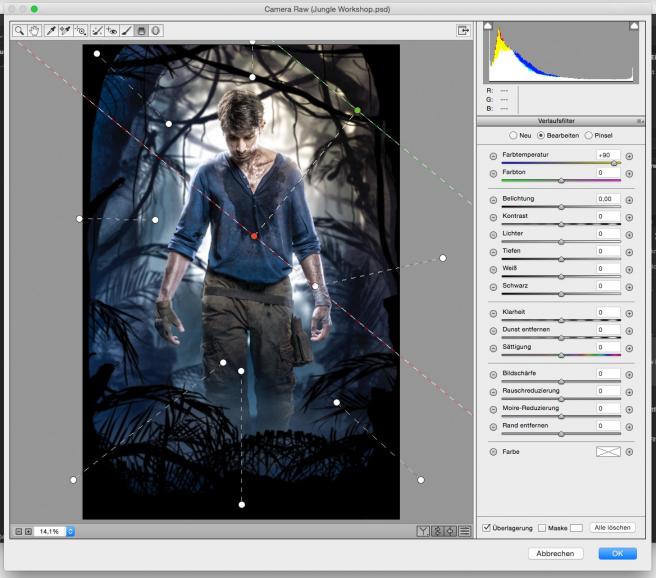This screenshot has width=656, height=578.
Task: Open the zoom level dropdown
Action: point(70,532)
